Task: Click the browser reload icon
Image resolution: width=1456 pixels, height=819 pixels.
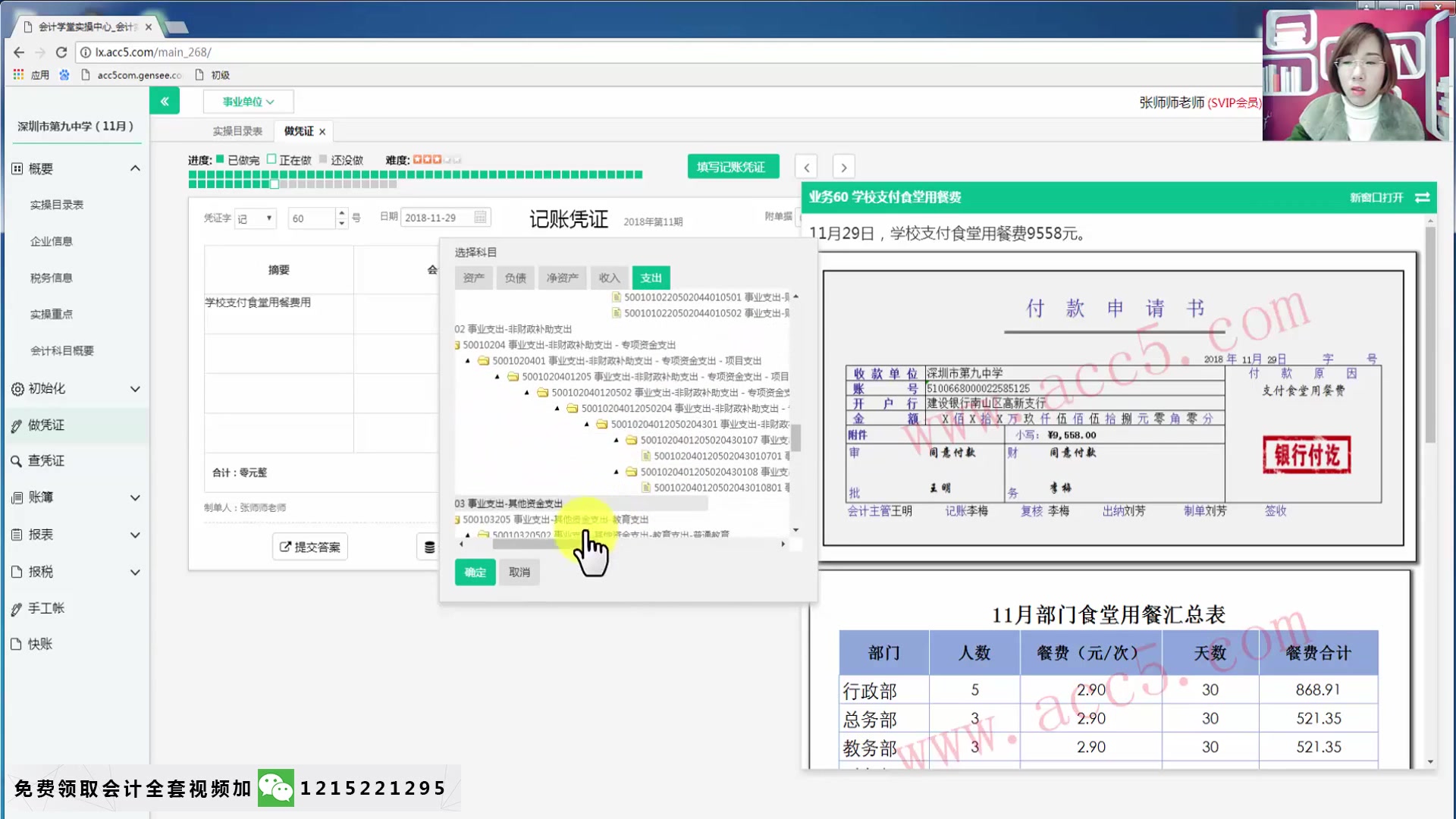Action: [61, 52]
